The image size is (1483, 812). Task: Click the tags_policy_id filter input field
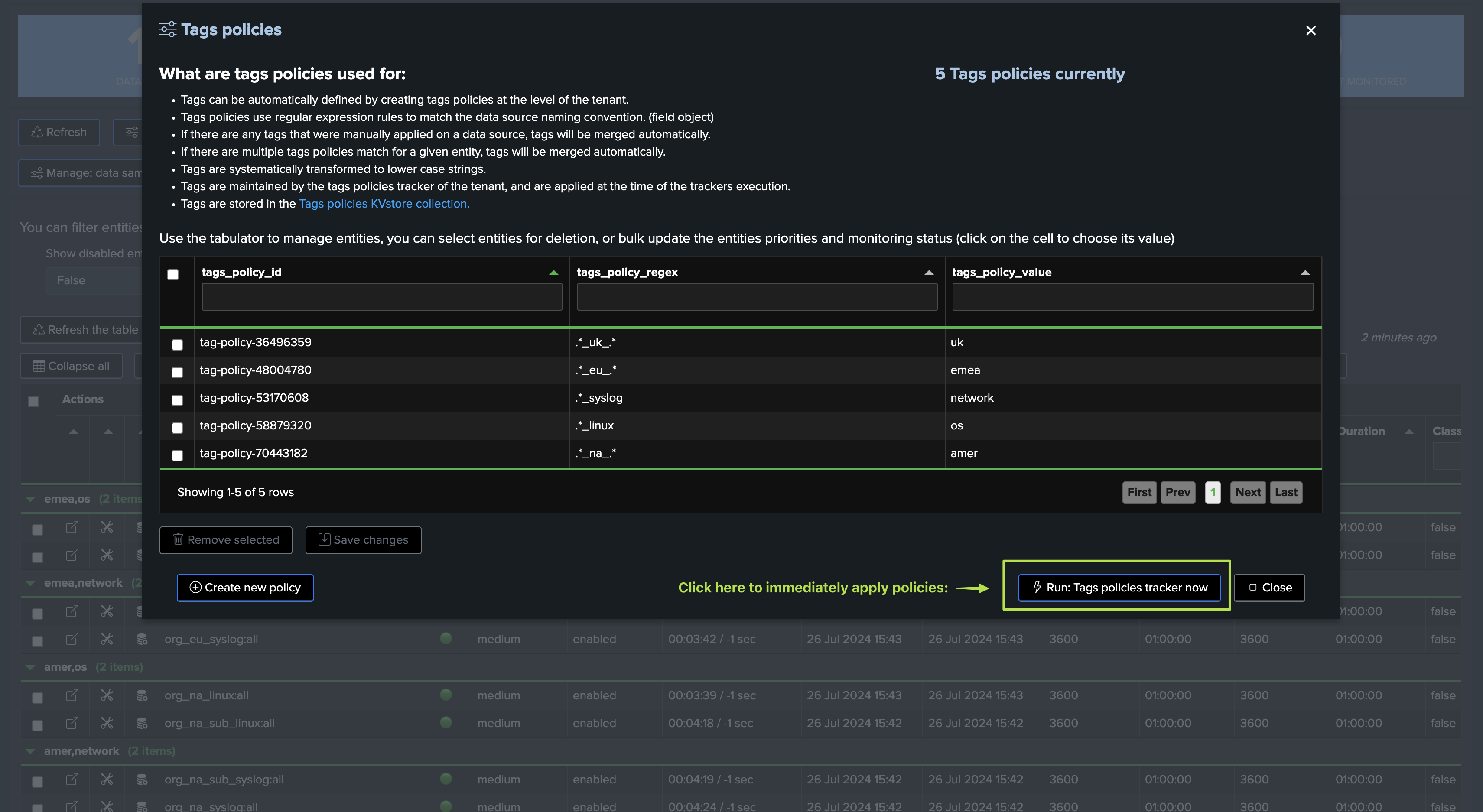[382, 297]
